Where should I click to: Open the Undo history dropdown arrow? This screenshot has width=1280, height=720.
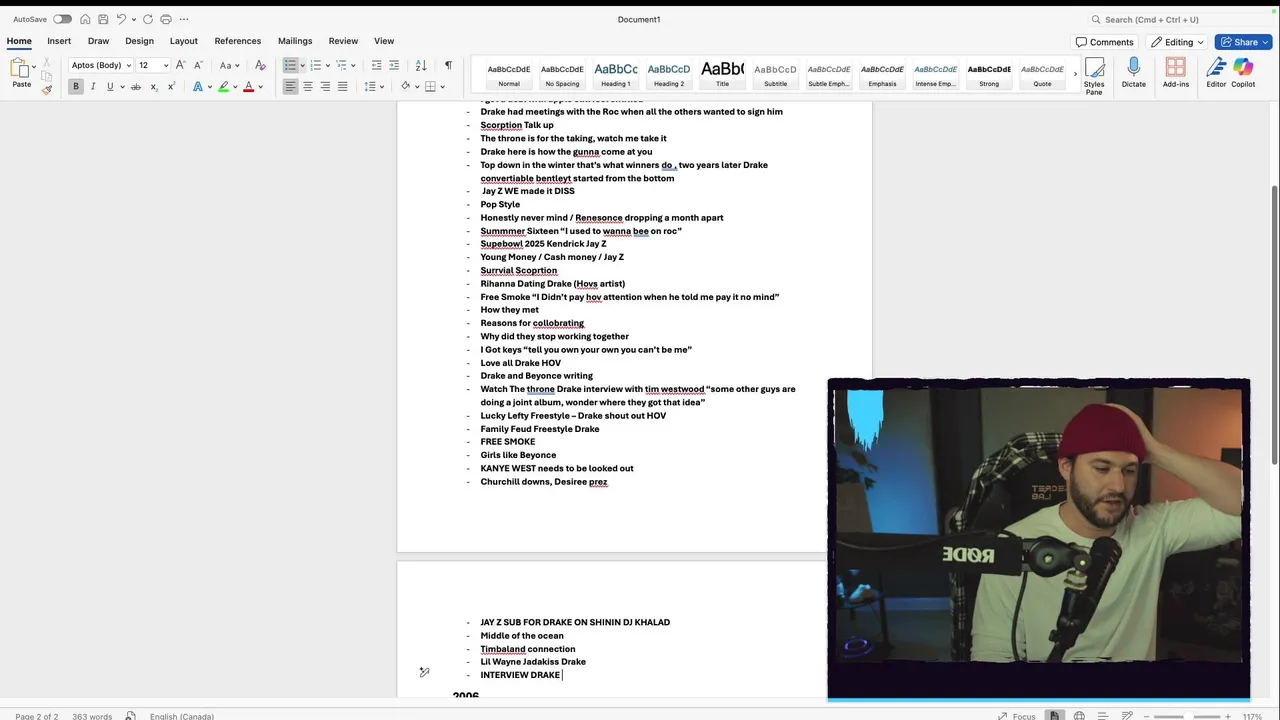coord(134,19)
